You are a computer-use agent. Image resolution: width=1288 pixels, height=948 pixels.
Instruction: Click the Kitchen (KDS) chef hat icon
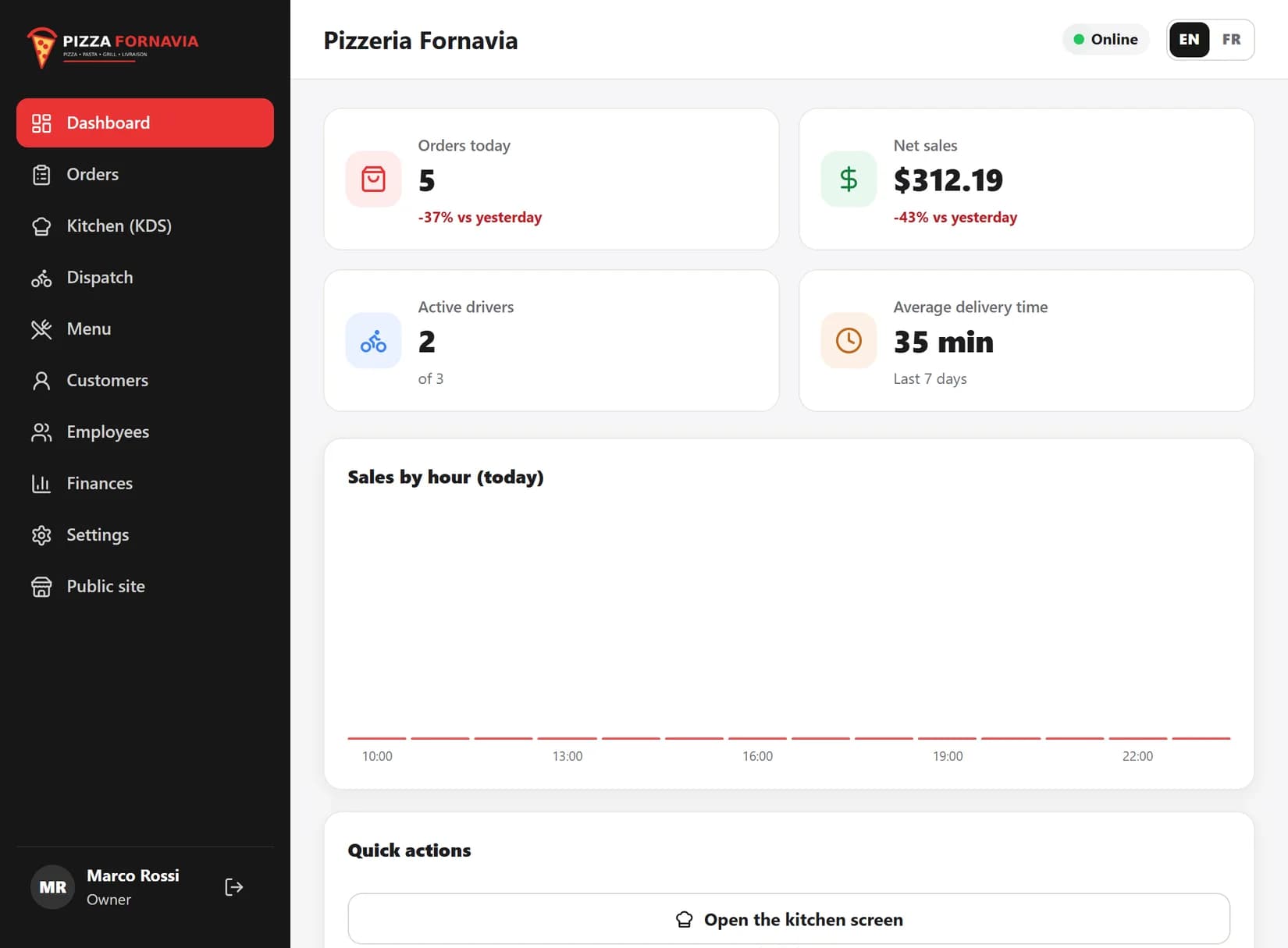pos(41,226)
